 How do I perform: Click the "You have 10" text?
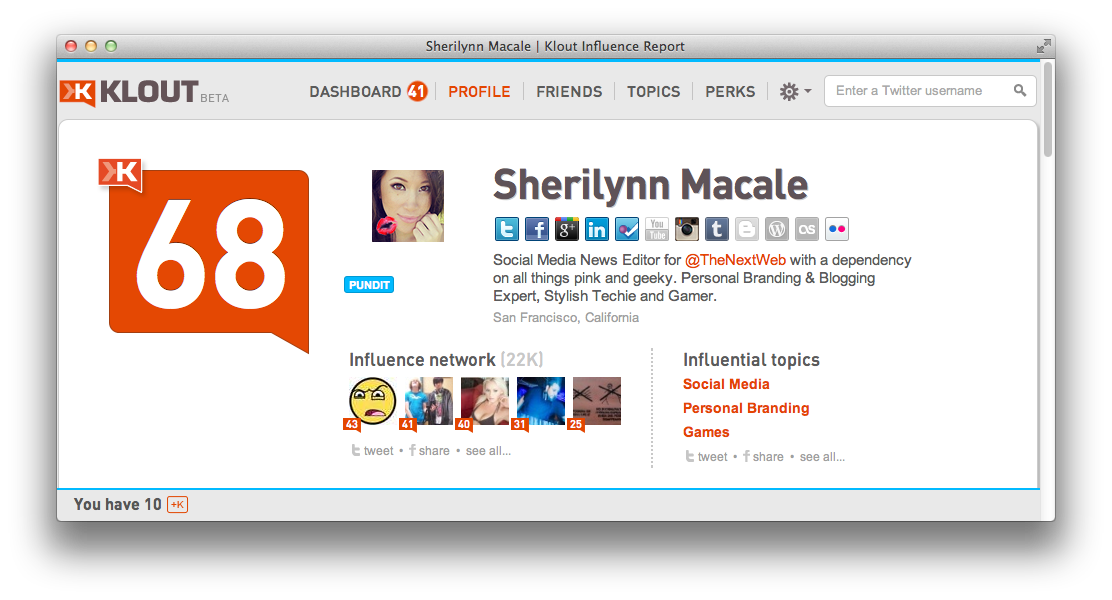(x=118, y=504)
